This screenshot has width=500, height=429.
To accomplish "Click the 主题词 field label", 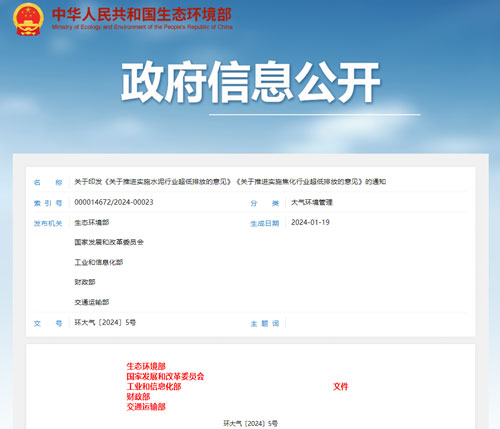I will click(x=265, y=323).
